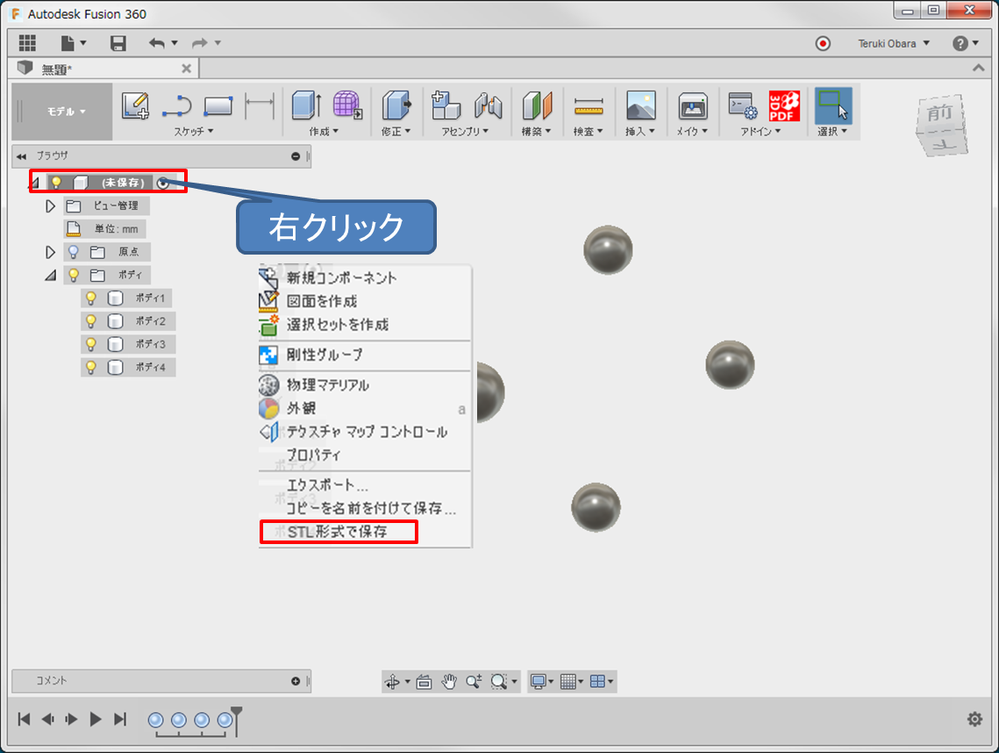Select the Create Form tool icon
The width and height of the screenshot is (999, 753).
click(x=348, y=105)
